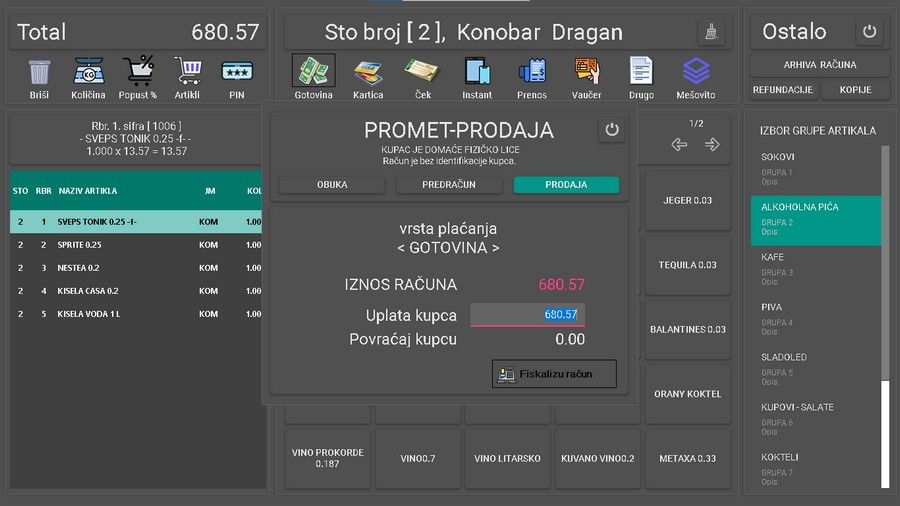Viewport: 900px width, 506px height.
Task: Choose Ček check payment icon
Action: (x=422, y=73)
